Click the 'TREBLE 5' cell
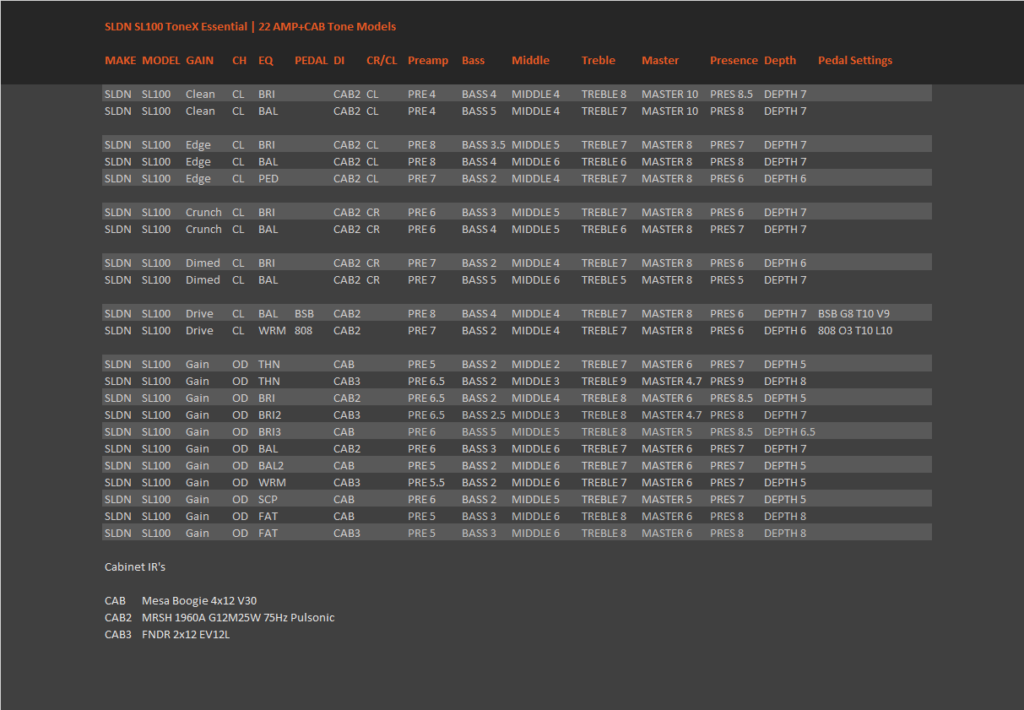 click(x=603, y=280)
